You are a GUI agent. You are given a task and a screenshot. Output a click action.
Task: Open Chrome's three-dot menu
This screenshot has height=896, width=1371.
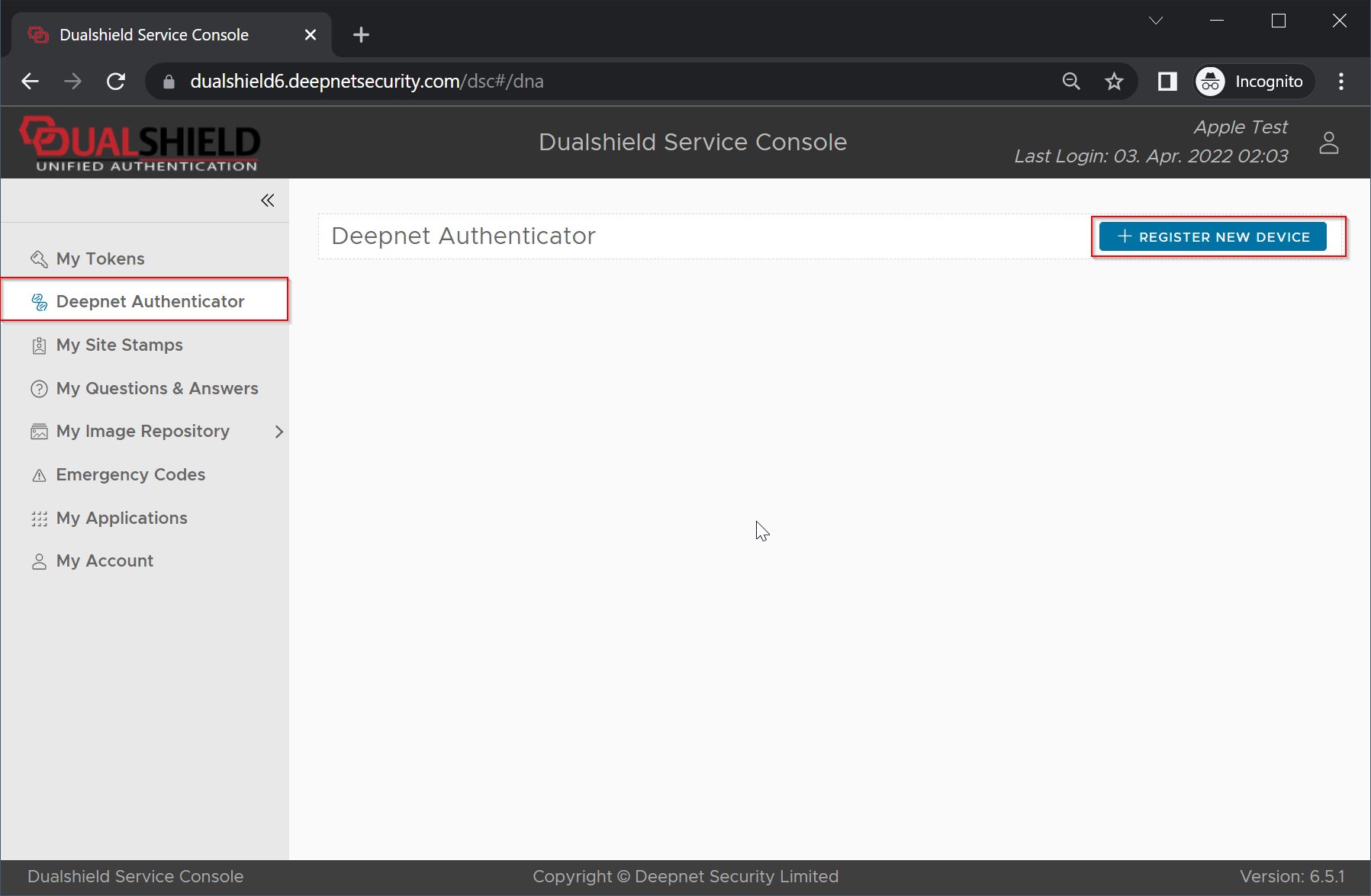pyautogui.click(x=1340, y=82)
